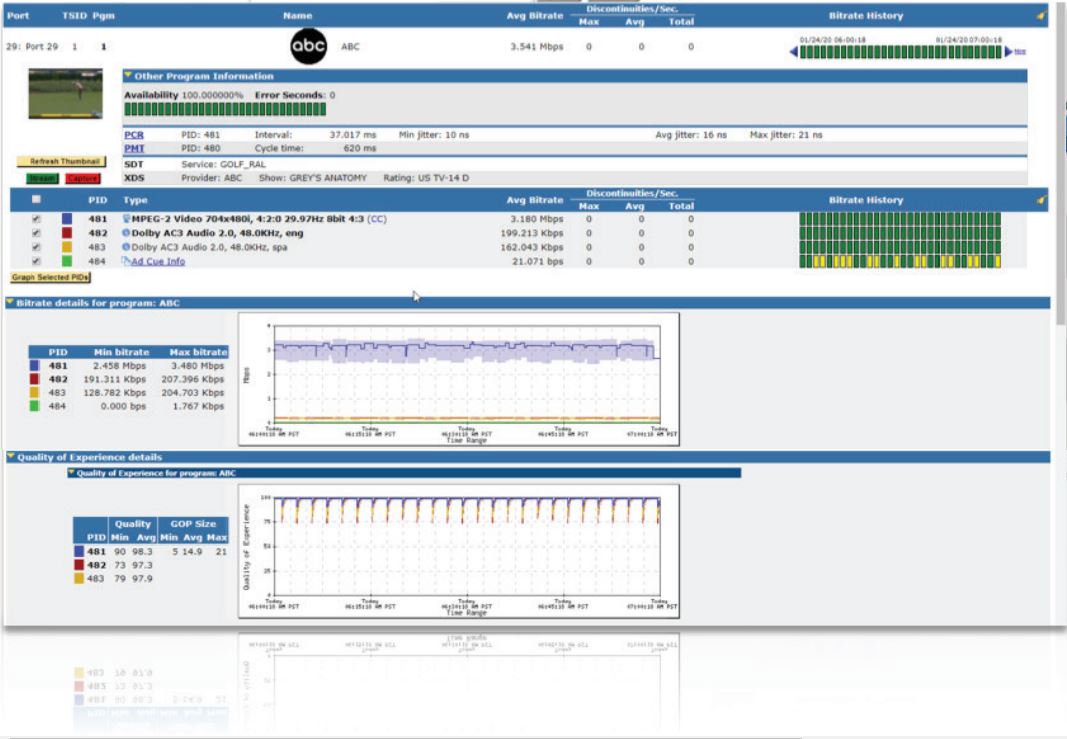The height and width of the screenshot is (739, 1067).
Task: Click the golf video thumbnail
Action: (x=65, y=93)
